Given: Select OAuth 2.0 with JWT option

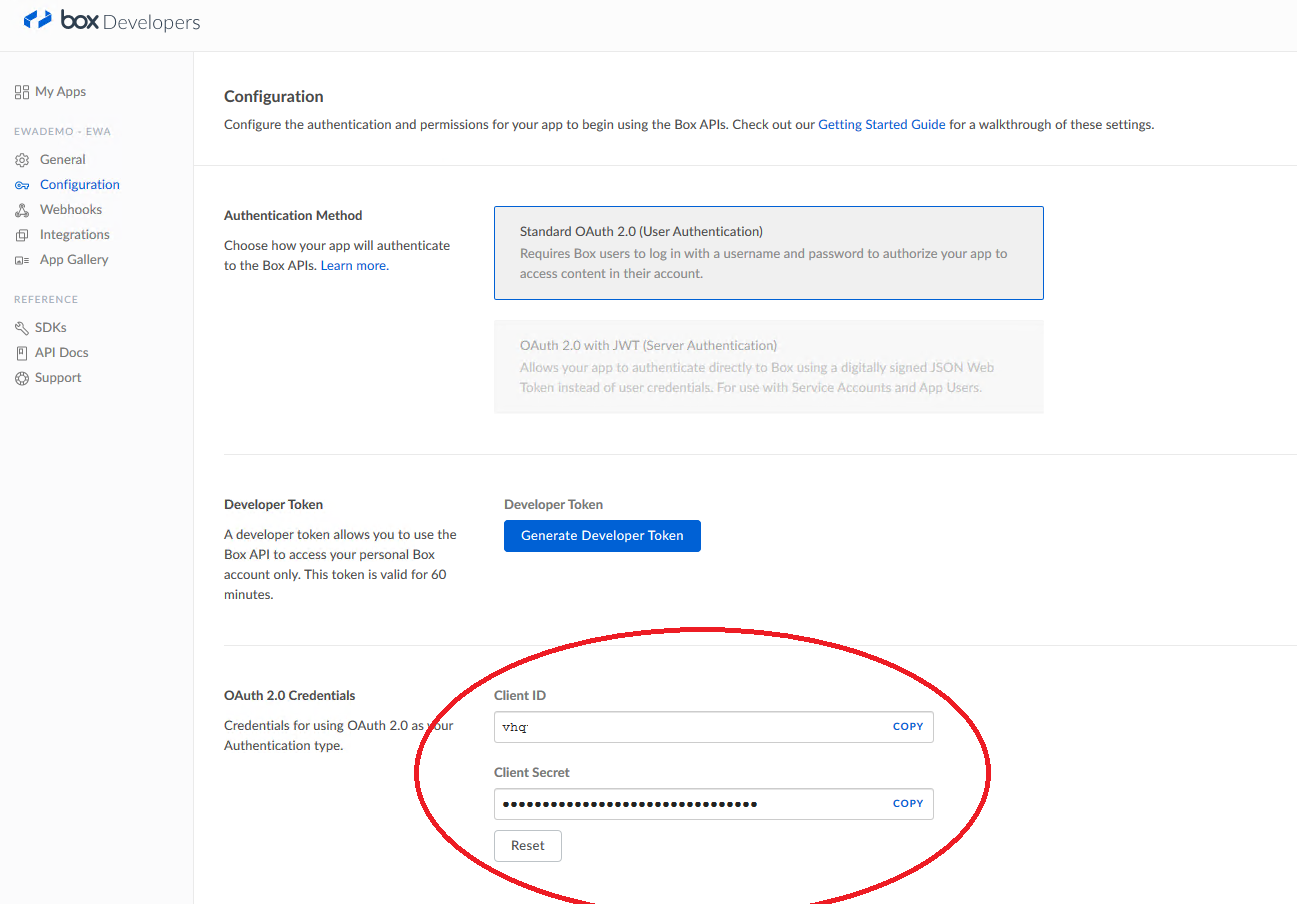Looking at the screenshot, I should [x=768, y=366].
